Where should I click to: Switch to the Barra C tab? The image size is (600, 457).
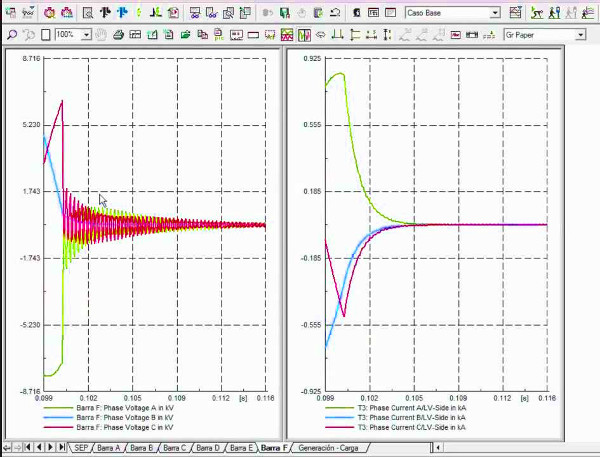click(x=174, y=447)
